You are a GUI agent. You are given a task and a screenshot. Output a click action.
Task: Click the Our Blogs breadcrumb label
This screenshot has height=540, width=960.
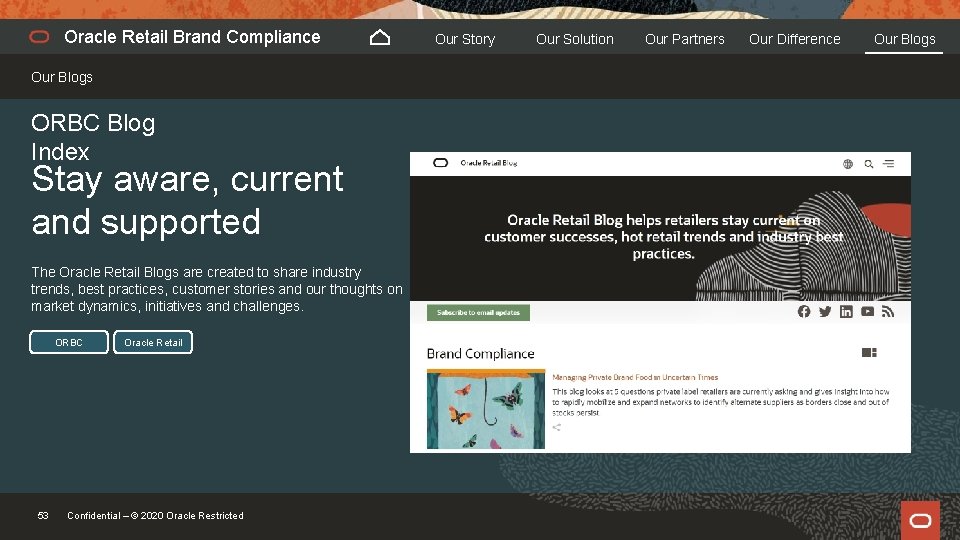pyautogui.click(x=62, y=77)
